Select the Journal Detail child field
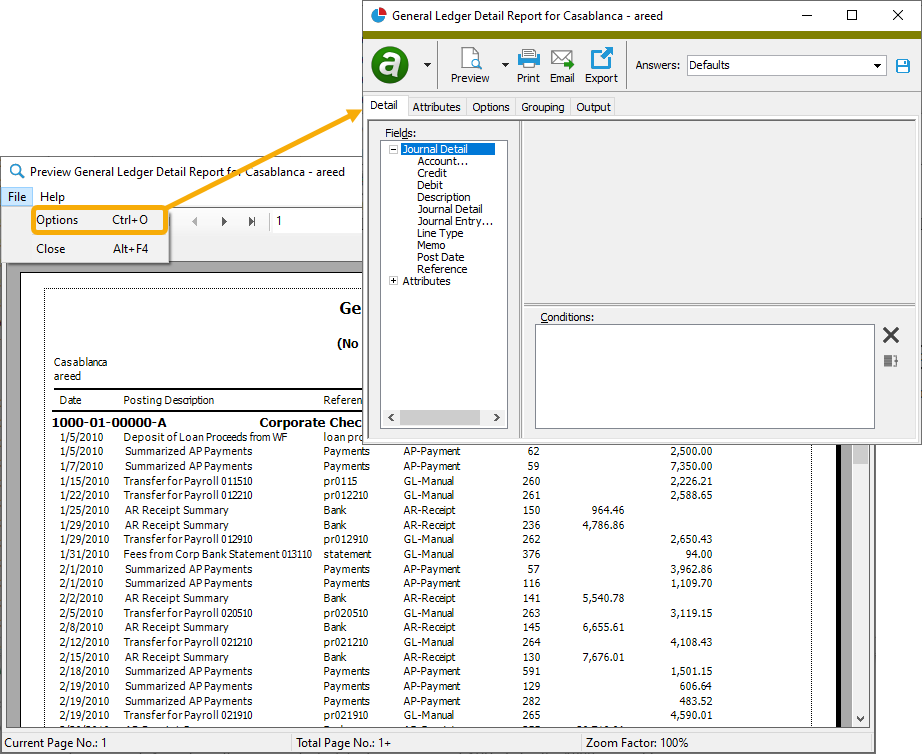The image size is (922, 754). (450, 209)
